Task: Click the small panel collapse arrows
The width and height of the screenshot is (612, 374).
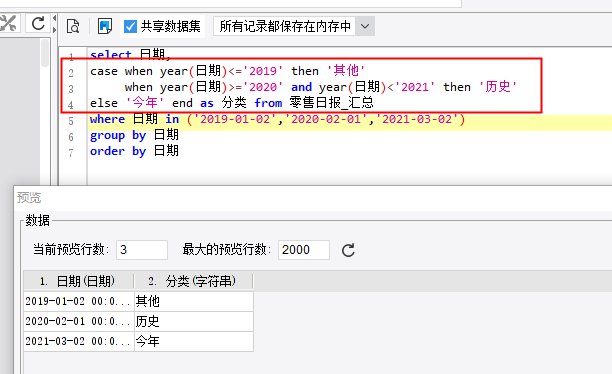Action: pyautogui.click(x=54, y=24)
